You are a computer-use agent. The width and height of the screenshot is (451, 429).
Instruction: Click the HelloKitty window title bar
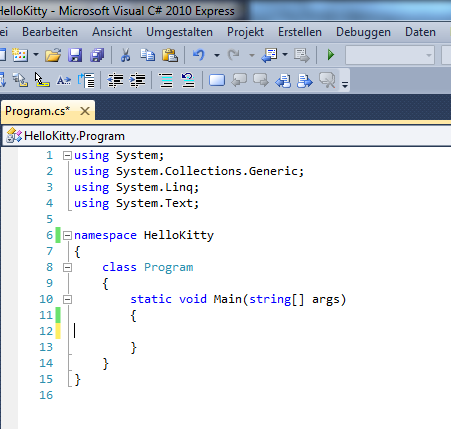click(225, 11)
